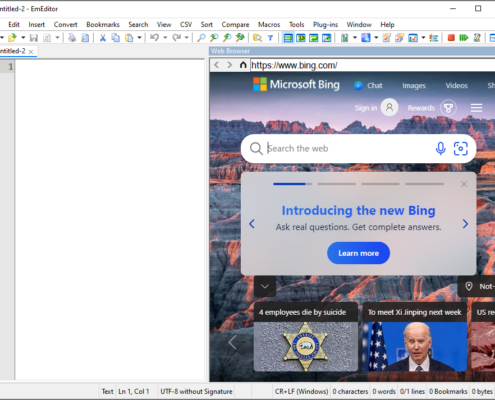Click the Save toolbar icon
This screenshot has height=400, width=495.
(34, 38)
